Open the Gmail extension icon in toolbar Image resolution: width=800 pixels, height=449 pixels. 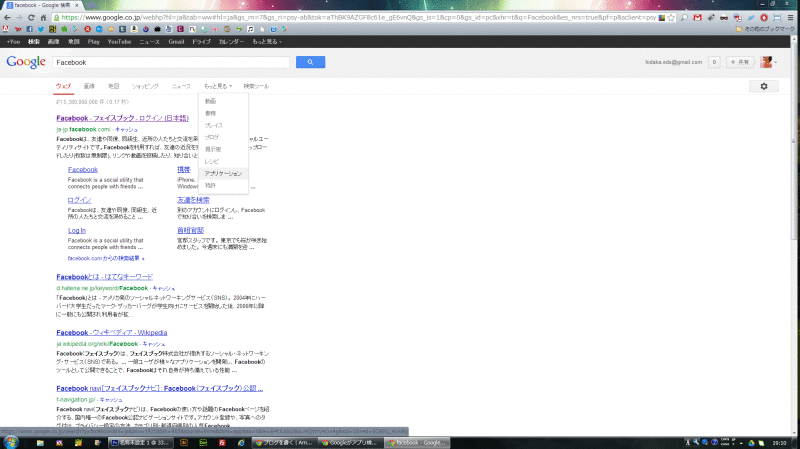[697, 17]
